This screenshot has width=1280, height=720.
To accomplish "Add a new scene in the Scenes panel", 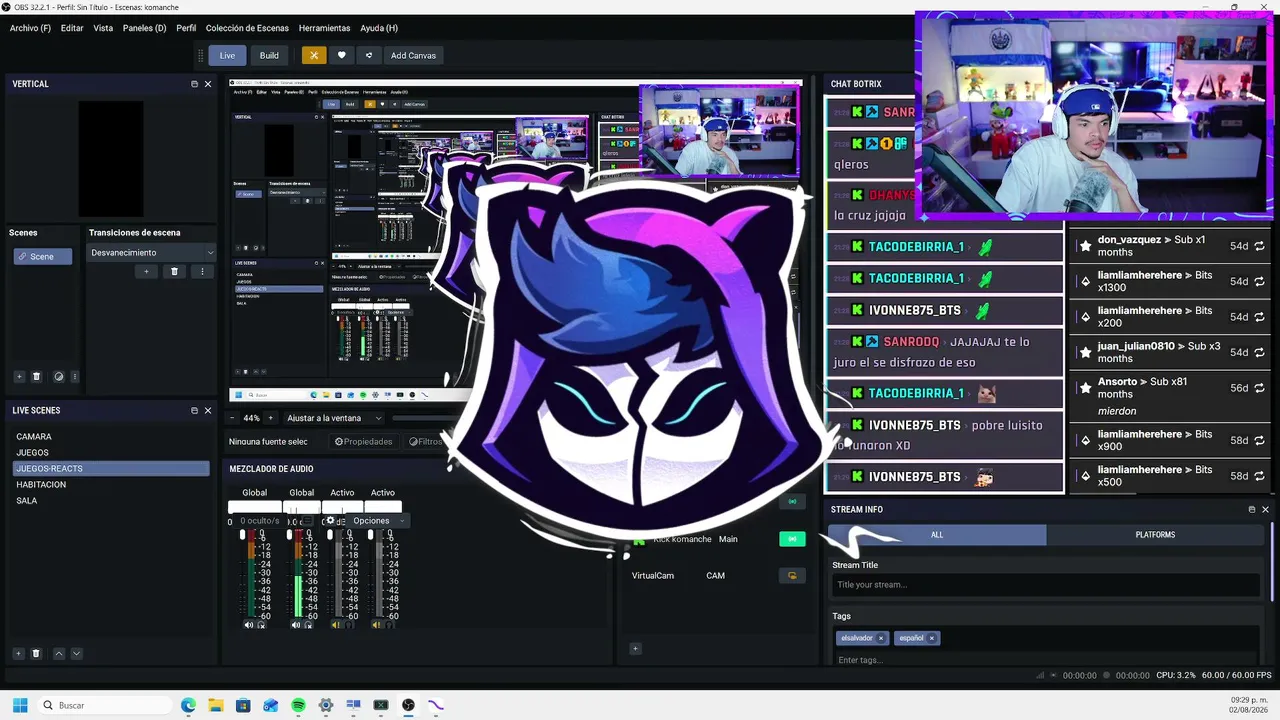I will click(x=19, y=377).
